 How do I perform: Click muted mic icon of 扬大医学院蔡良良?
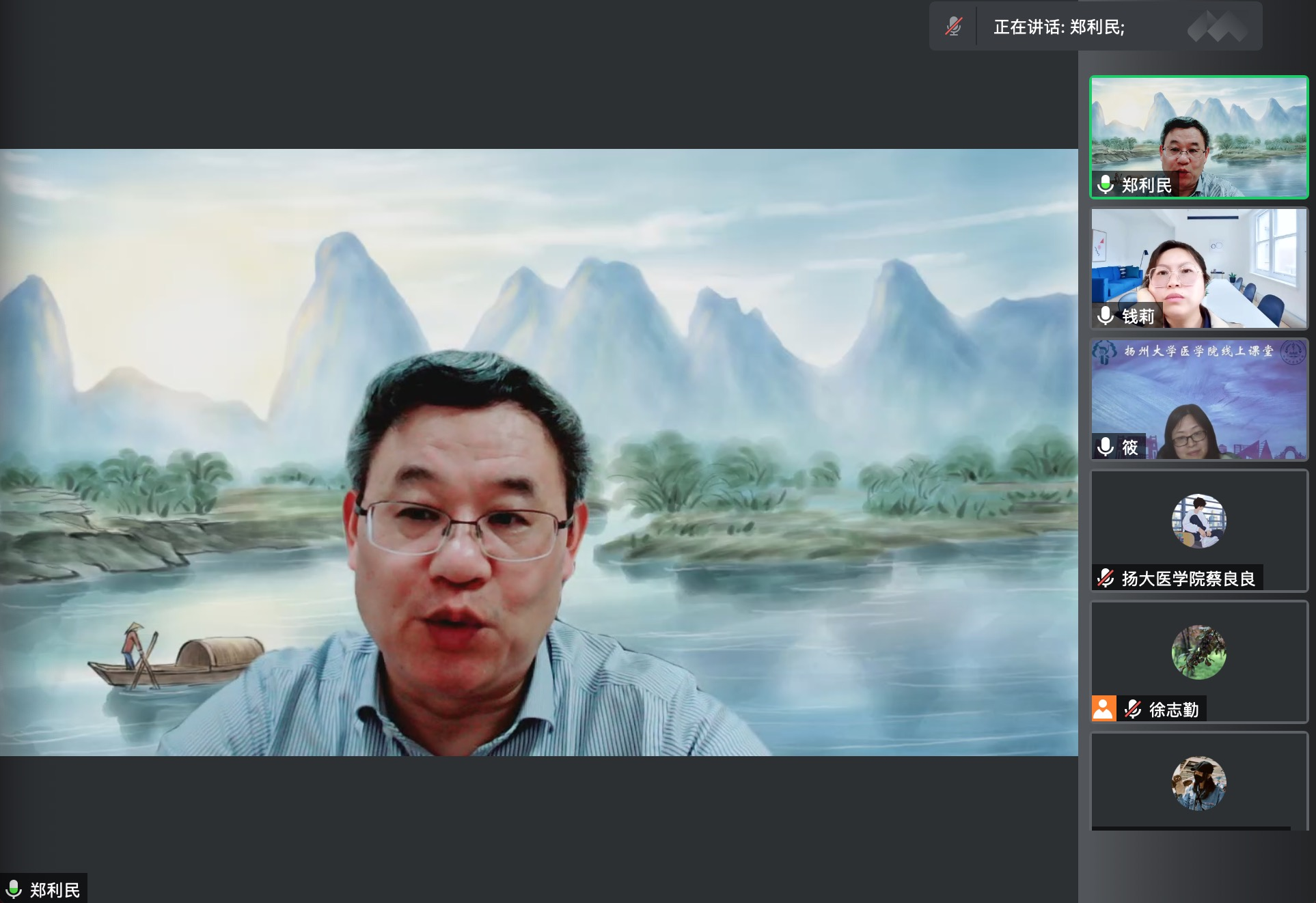pos(1106,578)
